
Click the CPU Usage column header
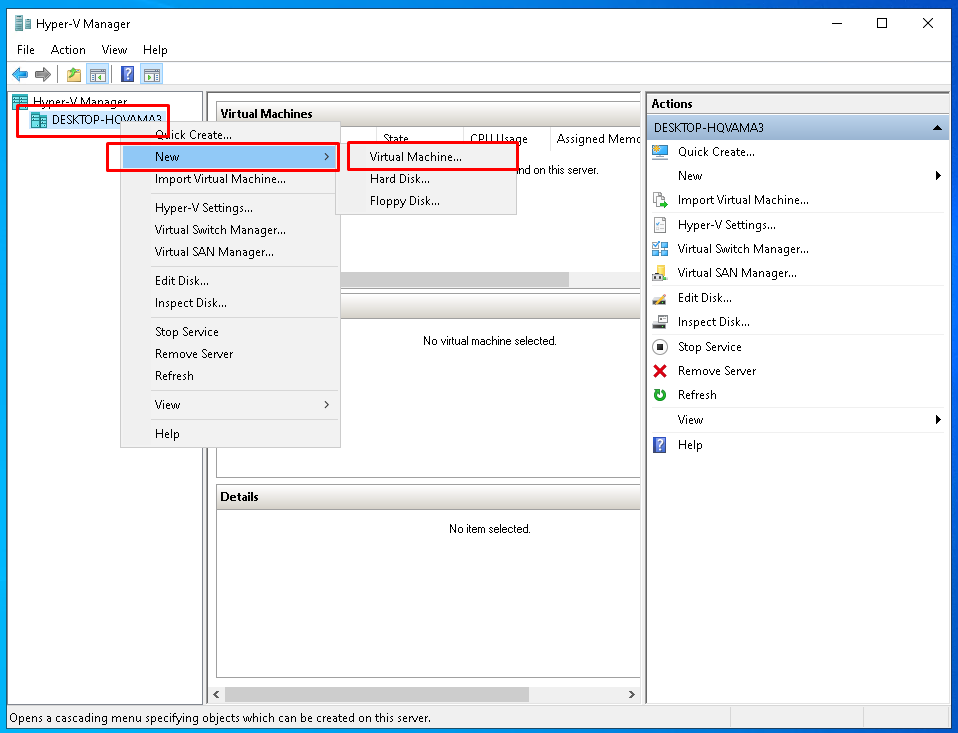(506, 139)
